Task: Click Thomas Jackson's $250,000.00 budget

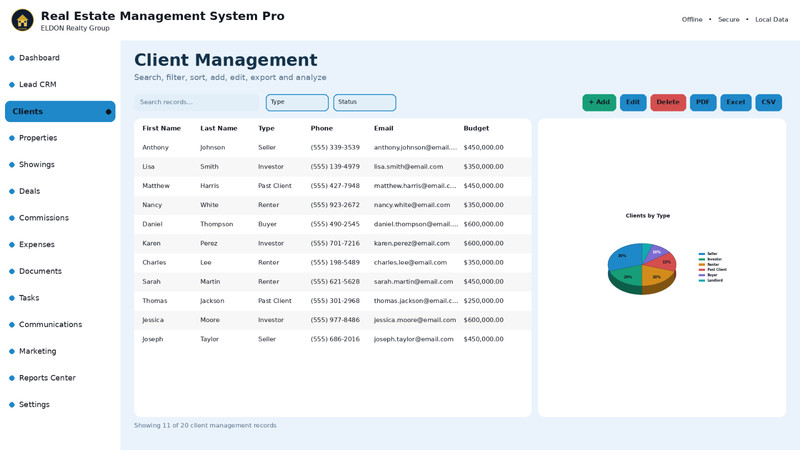Action: click(483, 301)
